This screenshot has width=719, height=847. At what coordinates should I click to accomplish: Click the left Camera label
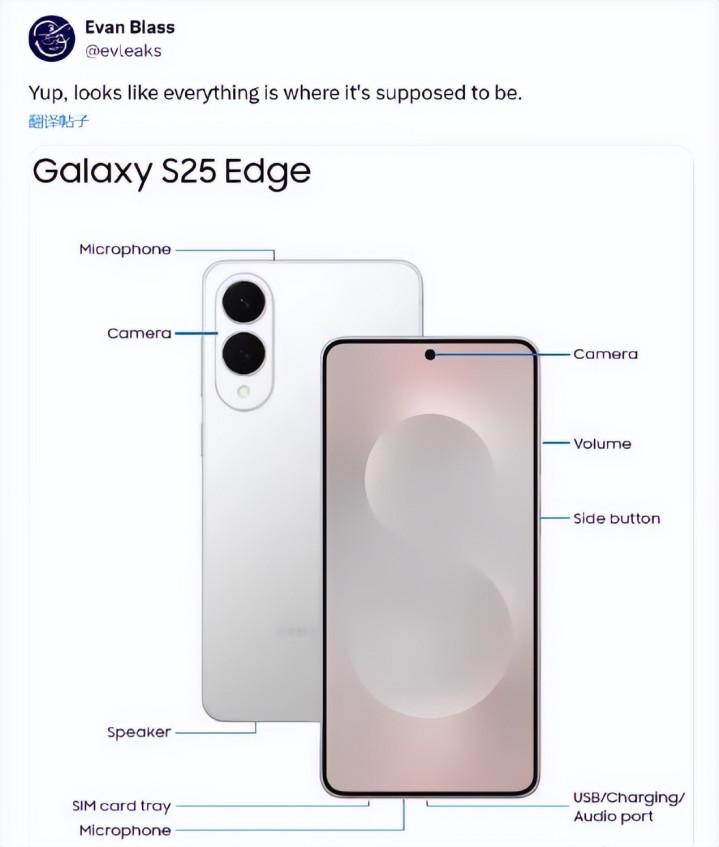click(x=139, y=333)
